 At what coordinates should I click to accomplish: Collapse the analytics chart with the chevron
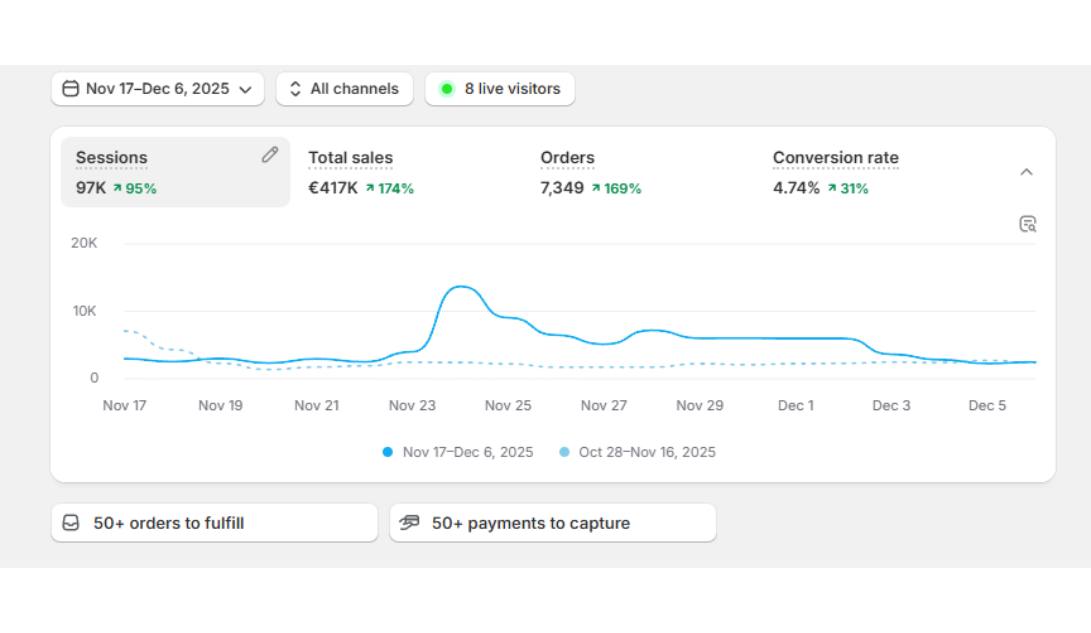[x=1027, y=171]
